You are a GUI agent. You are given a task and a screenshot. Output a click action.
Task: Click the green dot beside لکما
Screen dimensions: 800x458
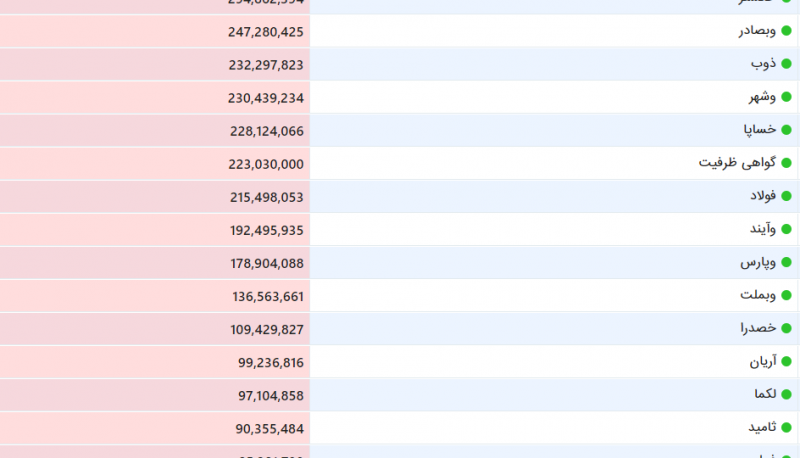(784, 394)
